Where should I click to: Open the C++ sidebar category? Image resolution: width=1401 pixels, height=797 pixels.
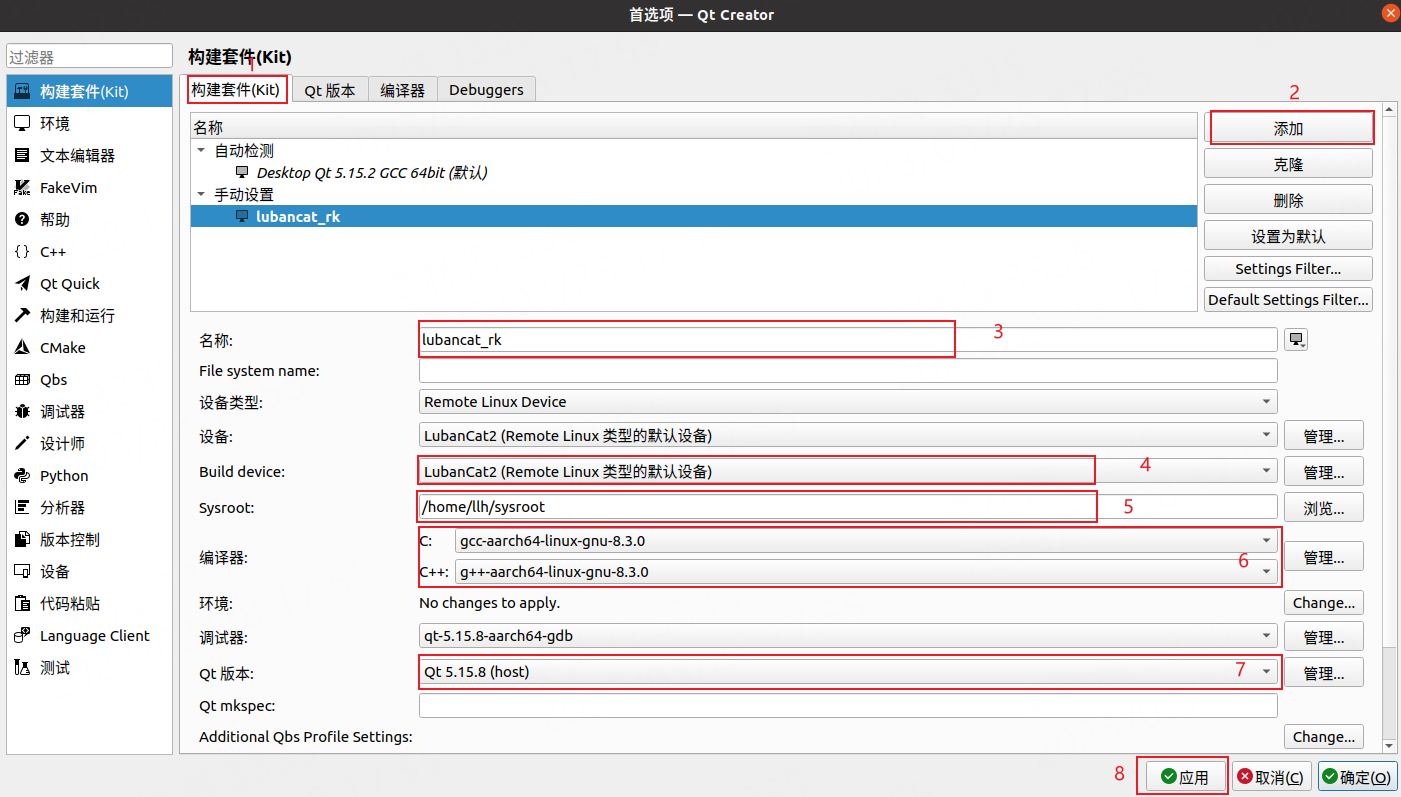click(89, 252)
